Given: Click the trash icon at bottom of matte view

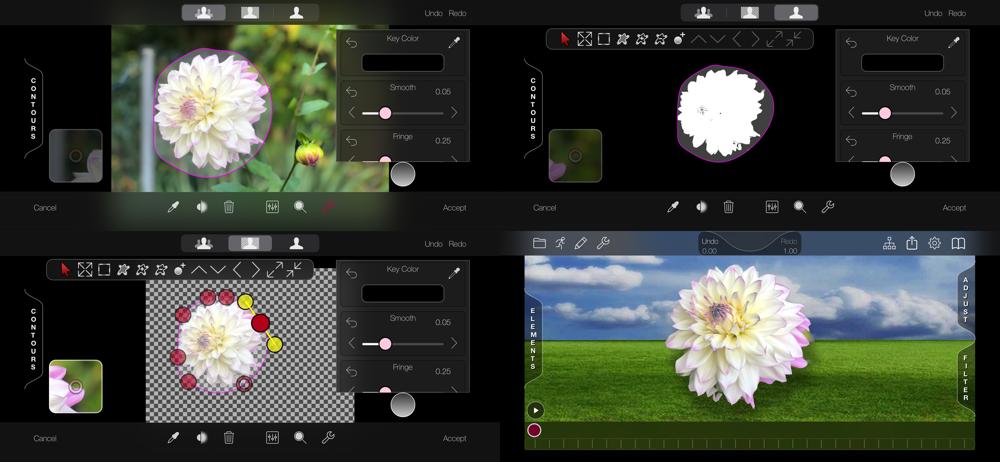Looking at the screenshot, I should tap(728, 207).
